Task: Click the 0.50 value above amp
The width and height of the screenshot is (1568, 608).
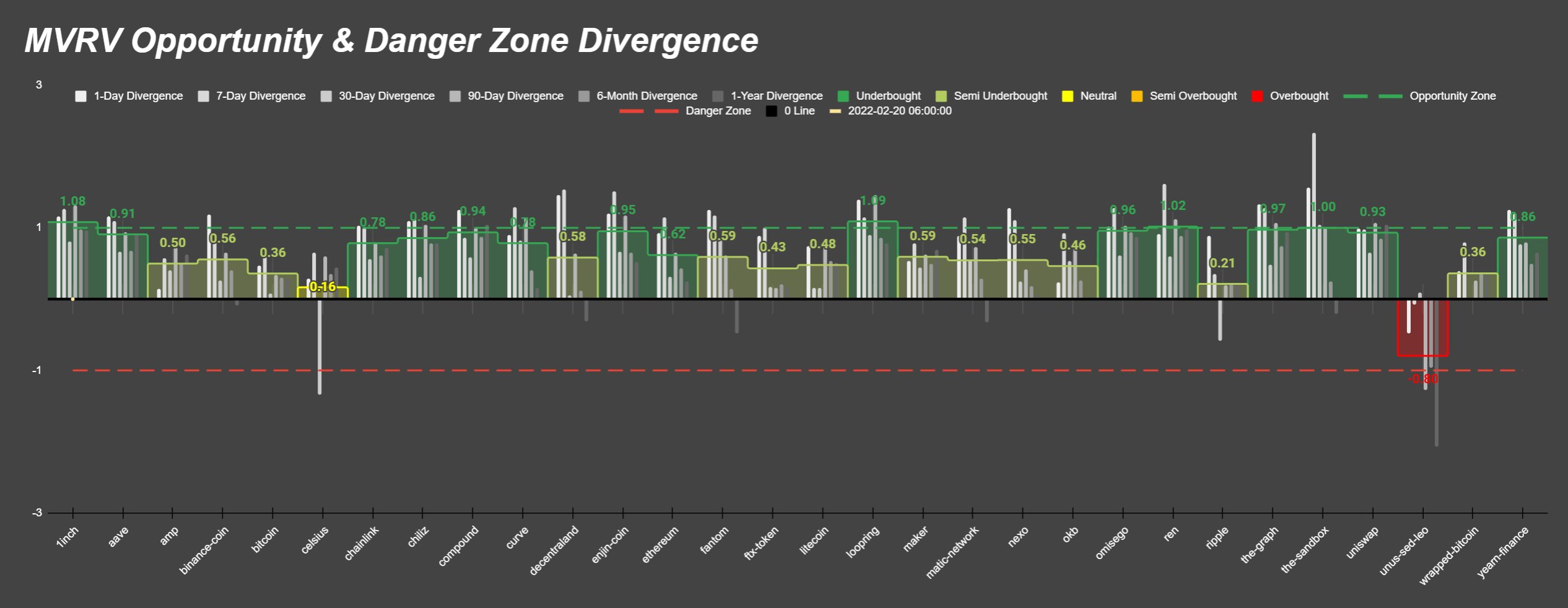Action: pyautogui.click(x=173, y=243)
